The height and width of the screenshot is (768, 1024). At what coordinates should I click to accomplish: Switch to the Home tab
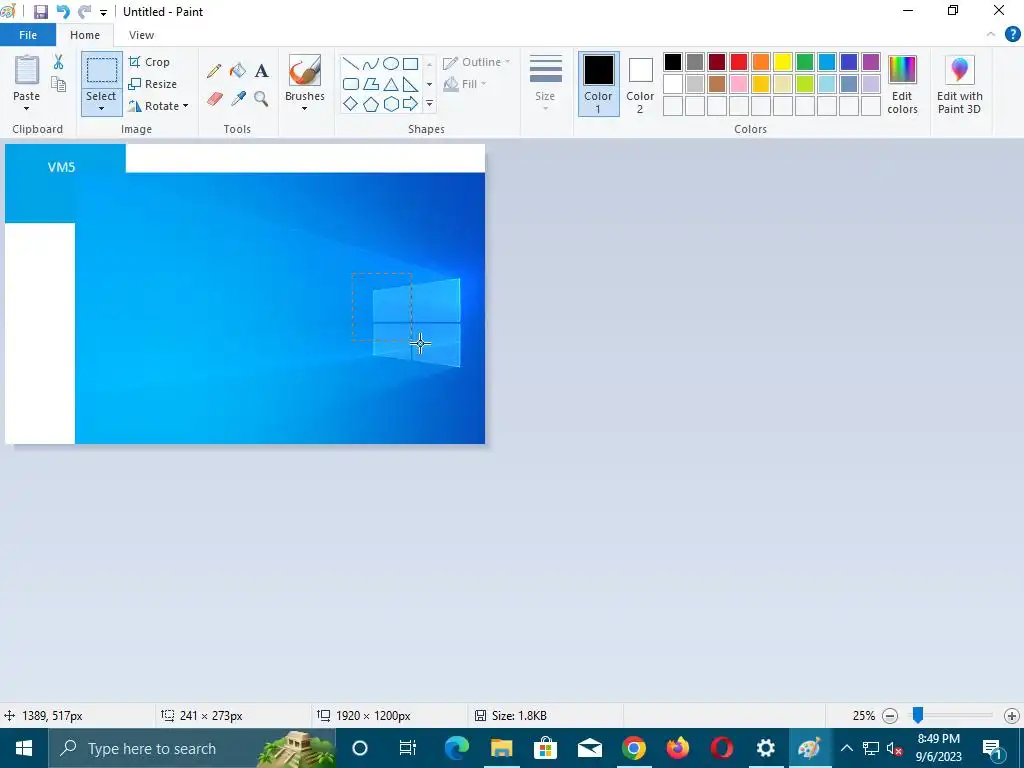[x=85, y=35]
